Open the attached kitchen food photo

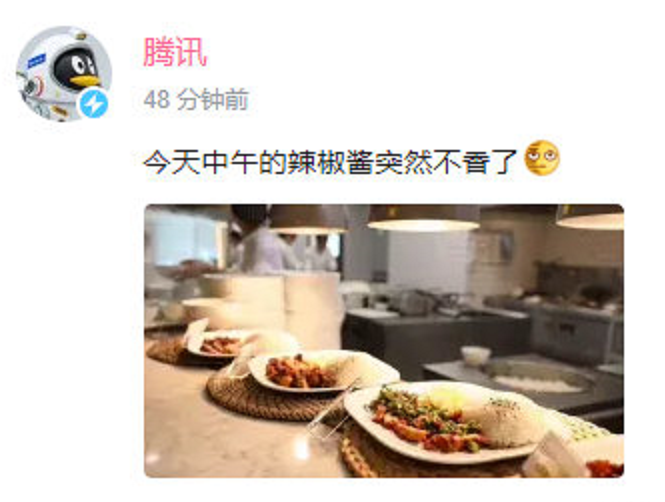tap(384, 341)
